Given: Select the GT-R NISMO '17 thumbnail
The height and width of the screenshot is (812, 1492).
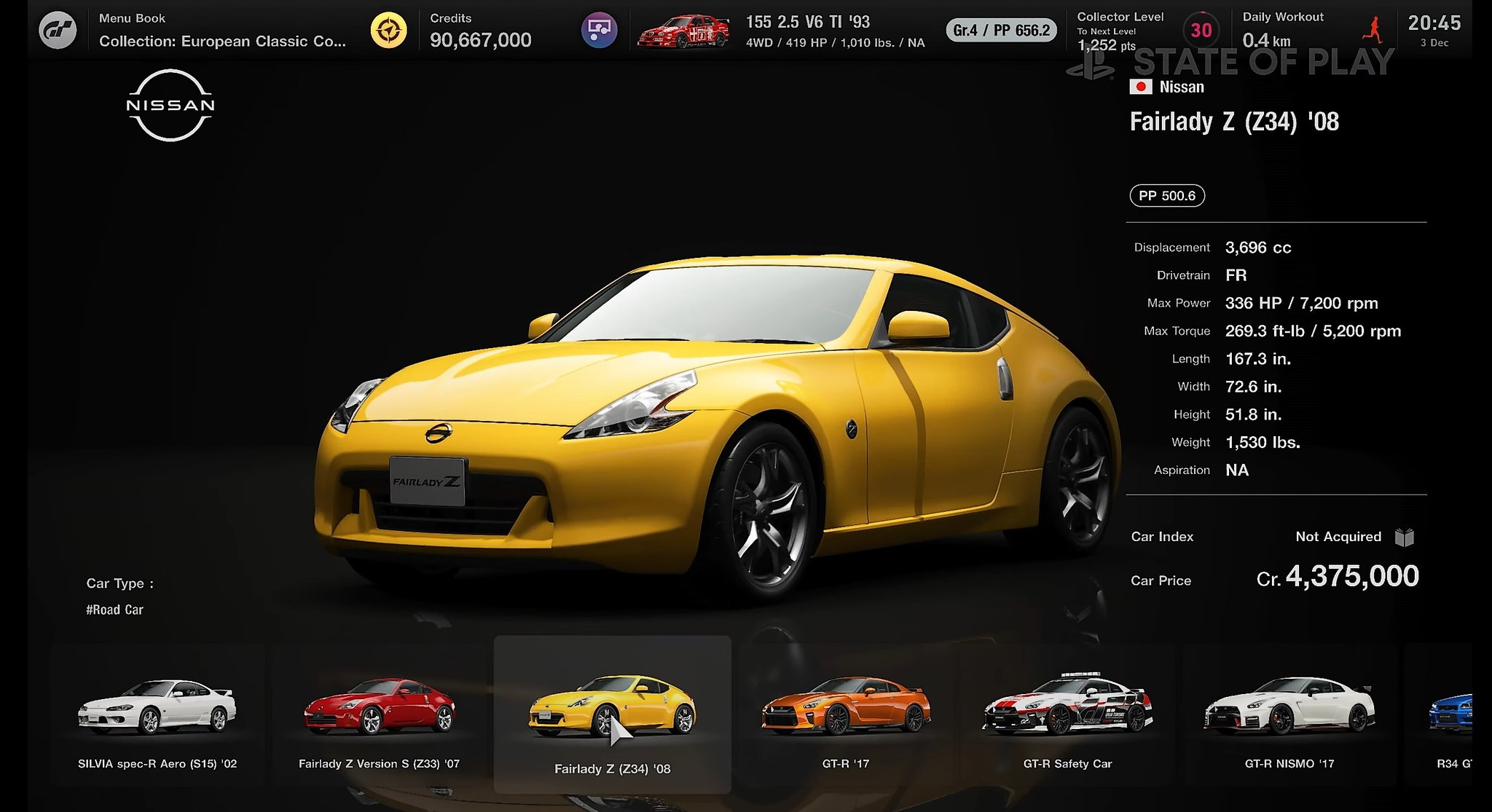Looking at the screenshot, I should [1289, 714].
